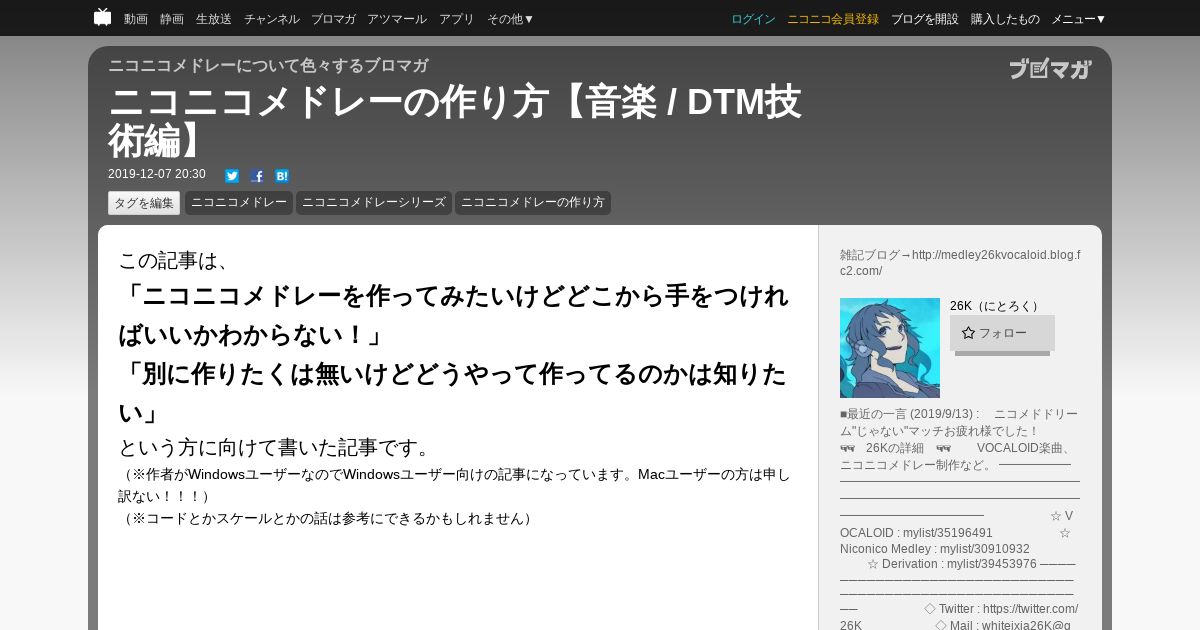Open 購入したもの link
The width and height of the screenshot is (1200, 630).
pyautogui.click(x=1005, y=19)
